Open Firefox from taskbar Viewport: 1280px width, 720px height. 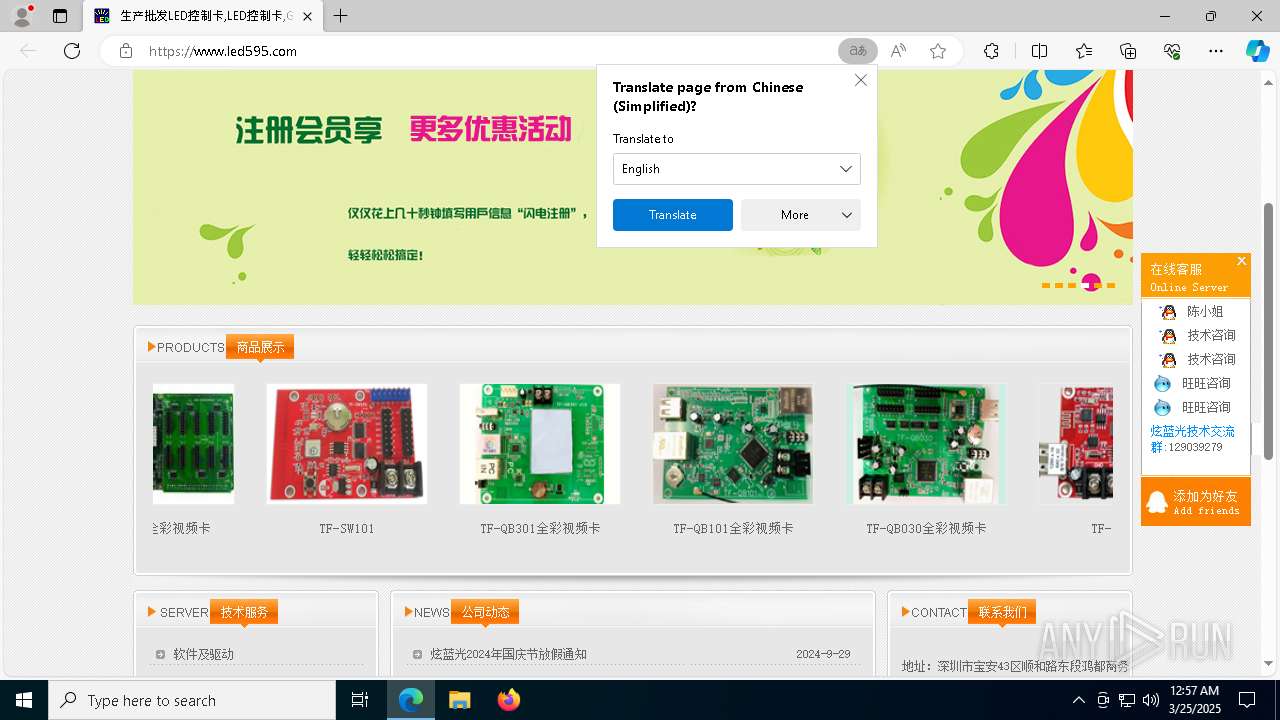click(x=508, y=700)
